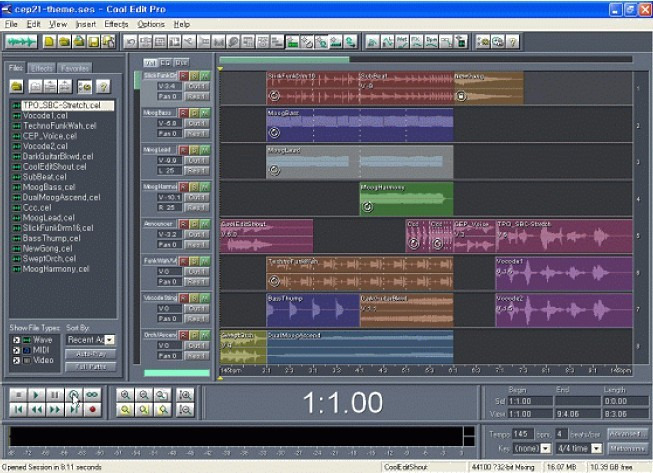The height and width of the screenshot is (473, 653).
Task: Zoom to the right edge of the selection
Action: 162,410
